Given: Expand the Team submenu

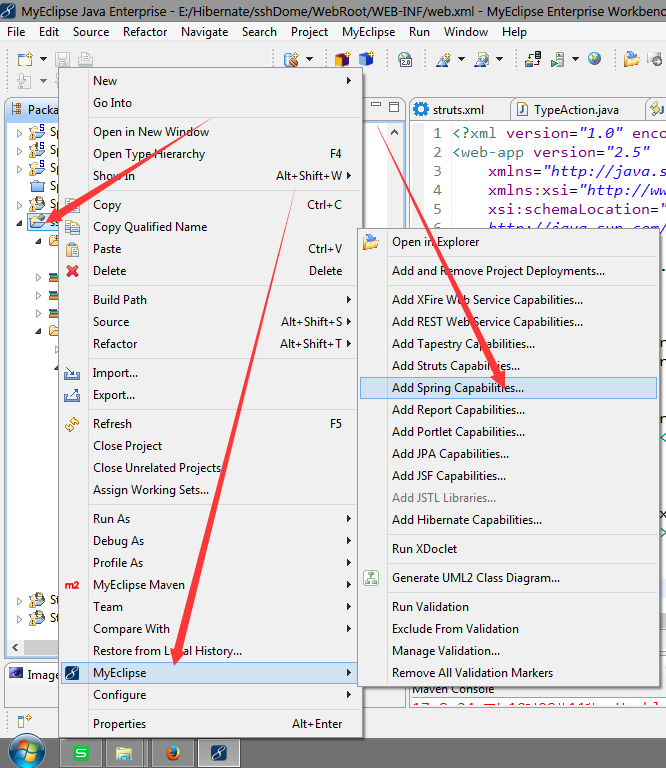Looking at the screenshot, I should [349, 607].
